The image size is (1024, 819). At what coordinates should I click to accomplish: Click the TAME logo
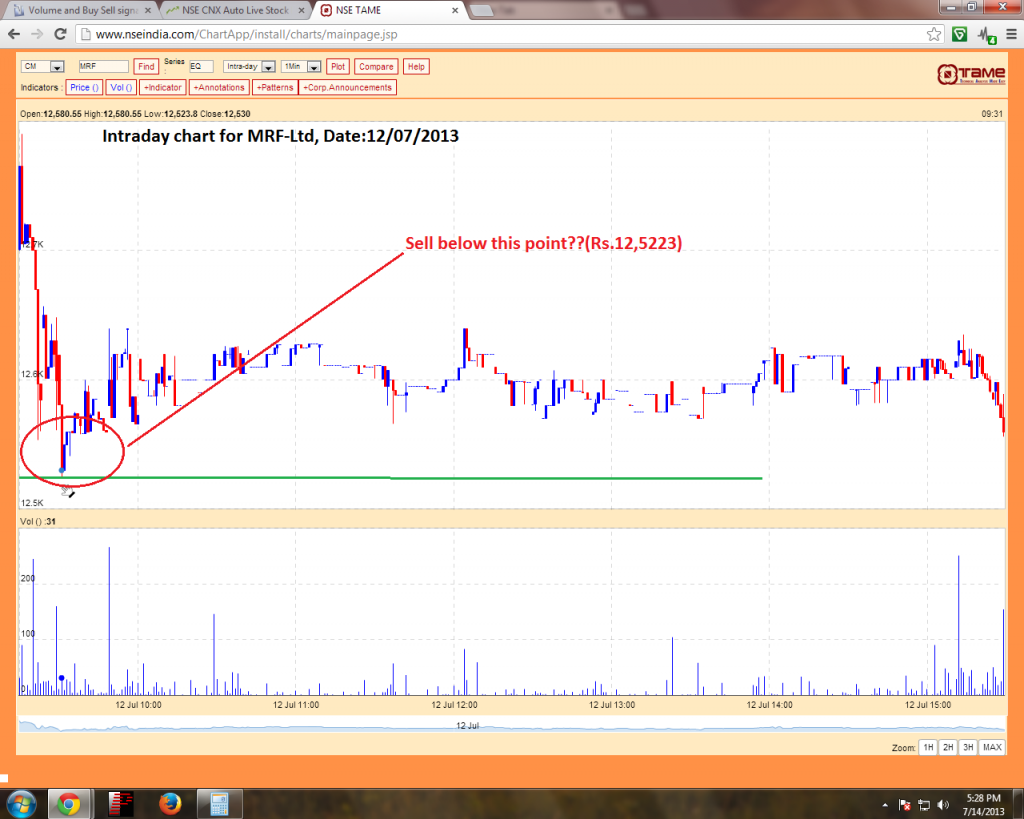pos(971,74)
